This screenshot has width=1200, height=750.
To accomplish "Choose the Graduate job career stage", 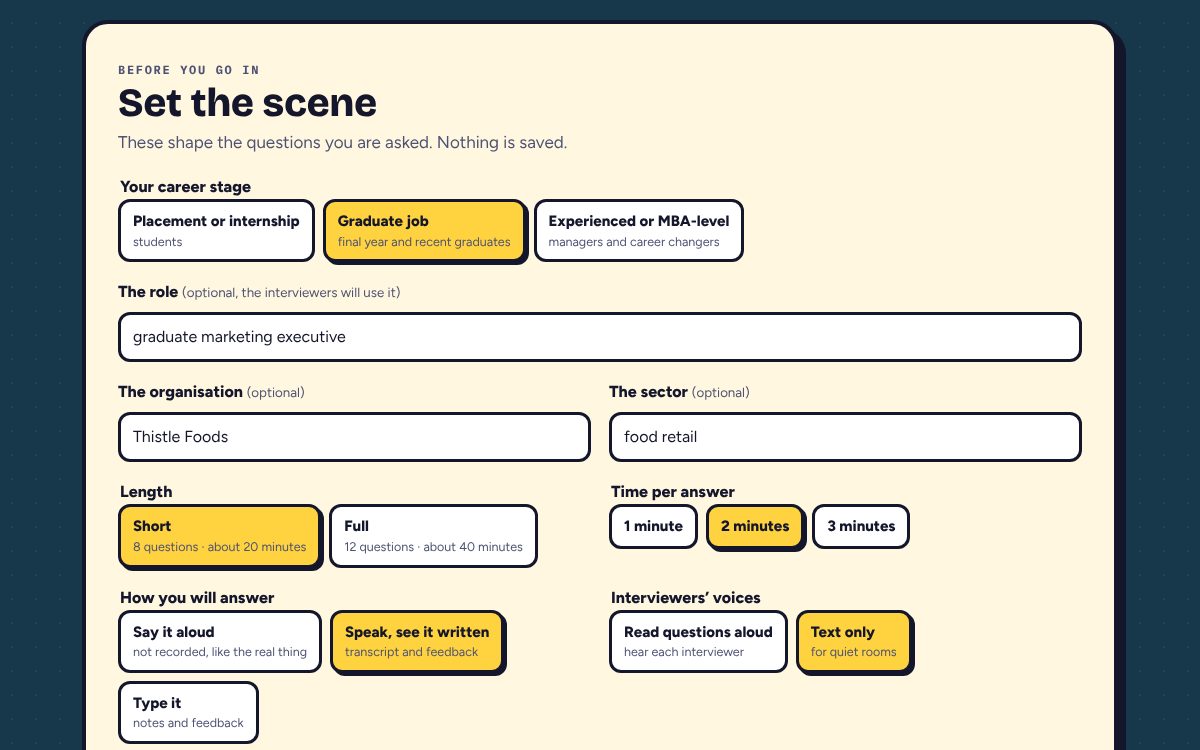I will pyautogui.click(x=424, y=231).
